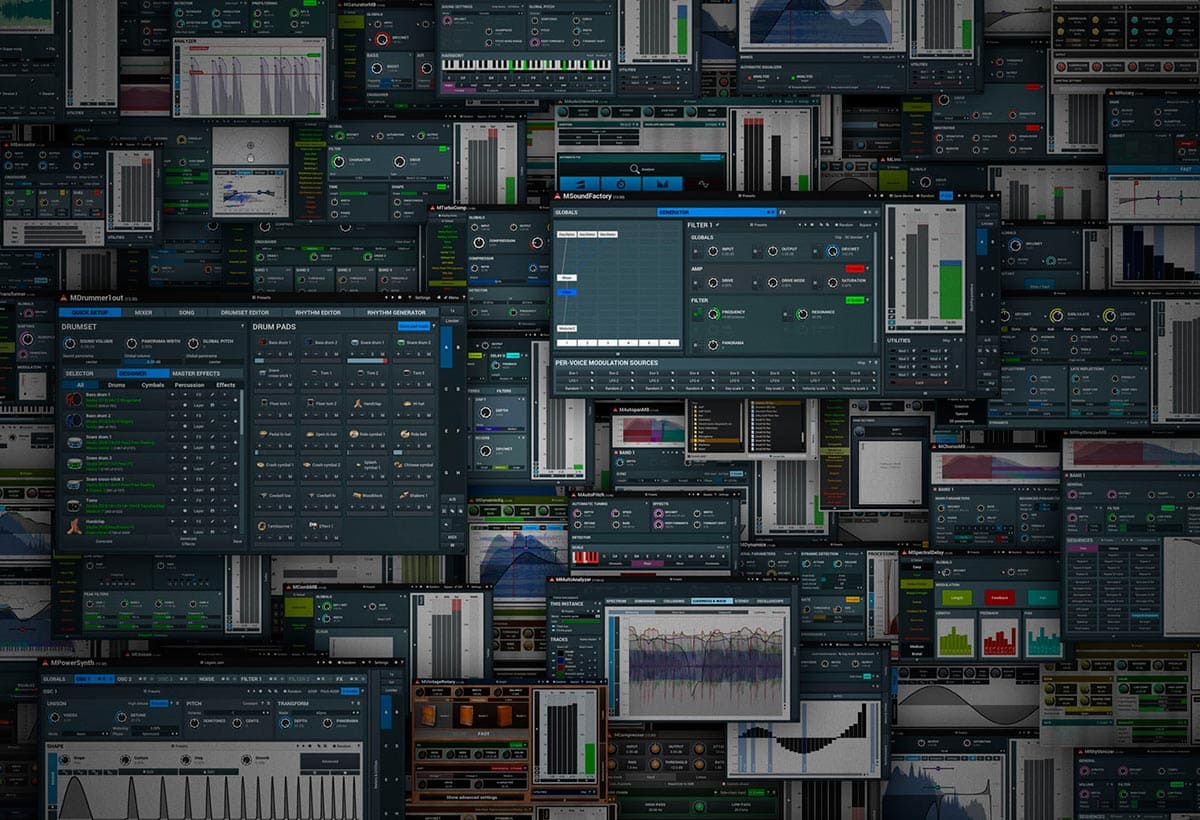Click MSoundFactory Output knob

click(x=773, y=251)
